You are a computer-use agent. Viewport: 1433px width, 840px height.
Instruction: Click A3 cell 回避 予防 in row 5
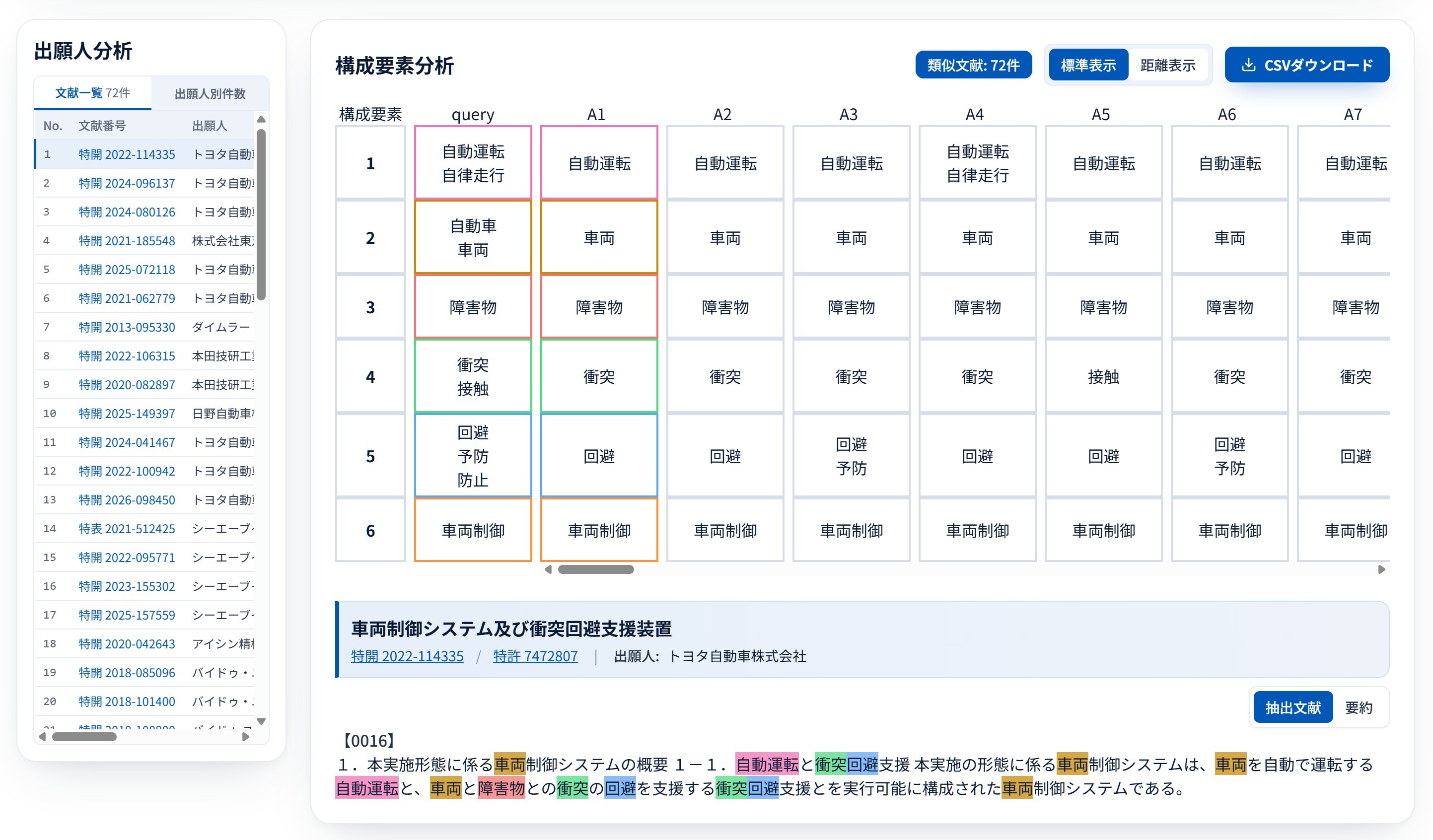pyautogui.click(x=851, y=456)
